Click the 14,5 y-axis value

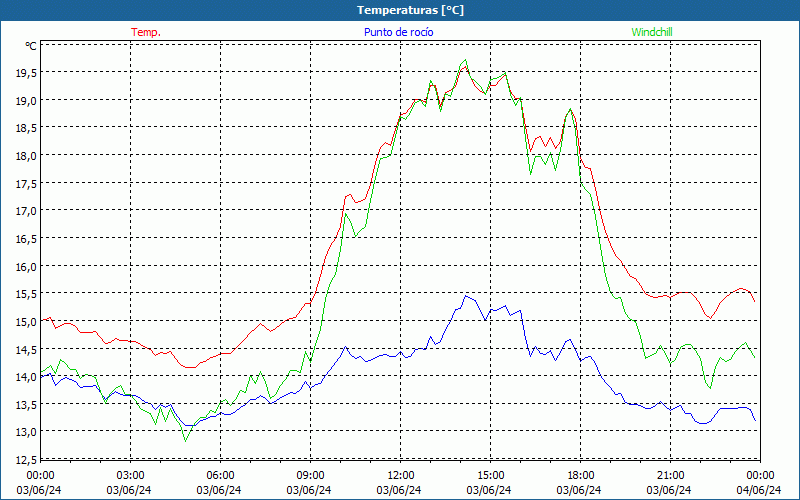(x=26, y=349)
